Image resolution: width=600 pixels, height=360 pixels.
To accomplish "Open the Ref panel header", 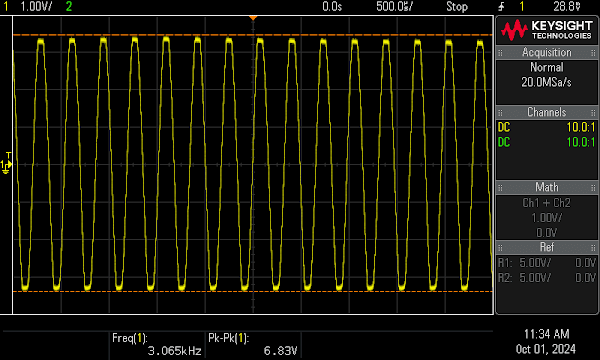I will 546,247.
